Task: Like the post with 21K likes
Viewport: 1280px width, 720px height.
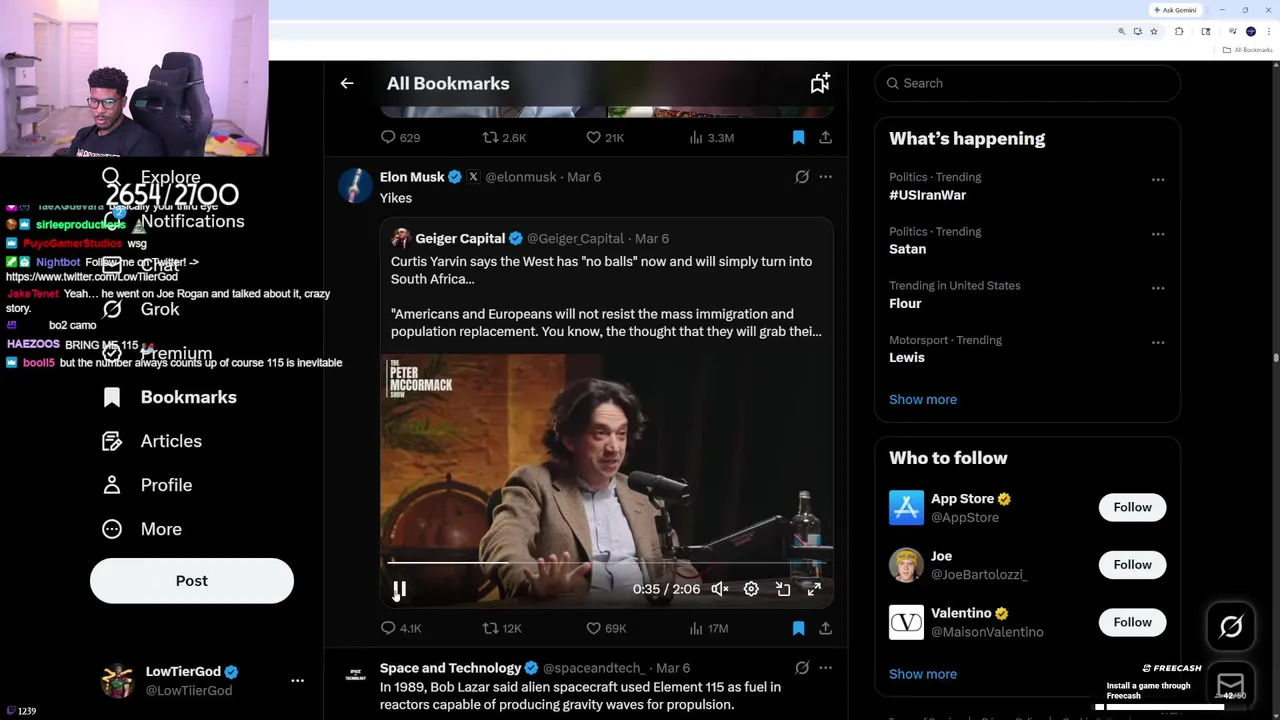Action: (x=605, y=137)
